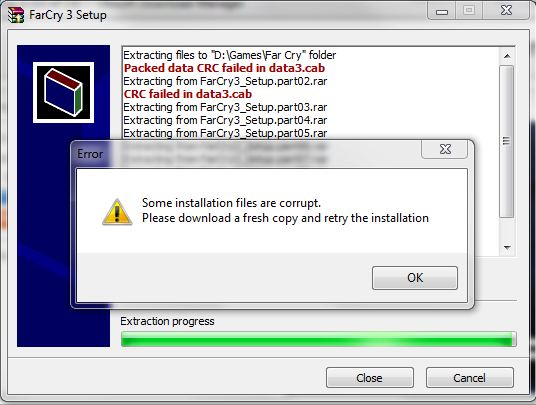
Task: Click the disabled maximize button in the title bar
Action: (x=469, y=11)
